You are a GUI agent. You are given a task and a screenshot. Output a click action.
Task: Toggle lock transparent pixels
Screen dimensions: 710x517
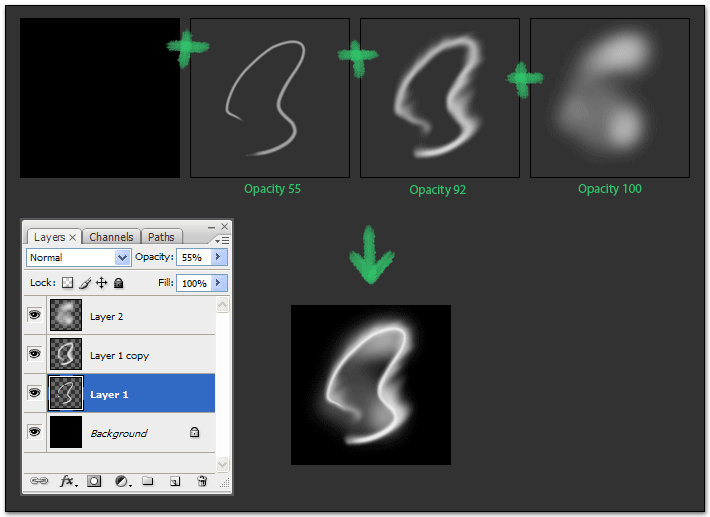pos(68,284)
